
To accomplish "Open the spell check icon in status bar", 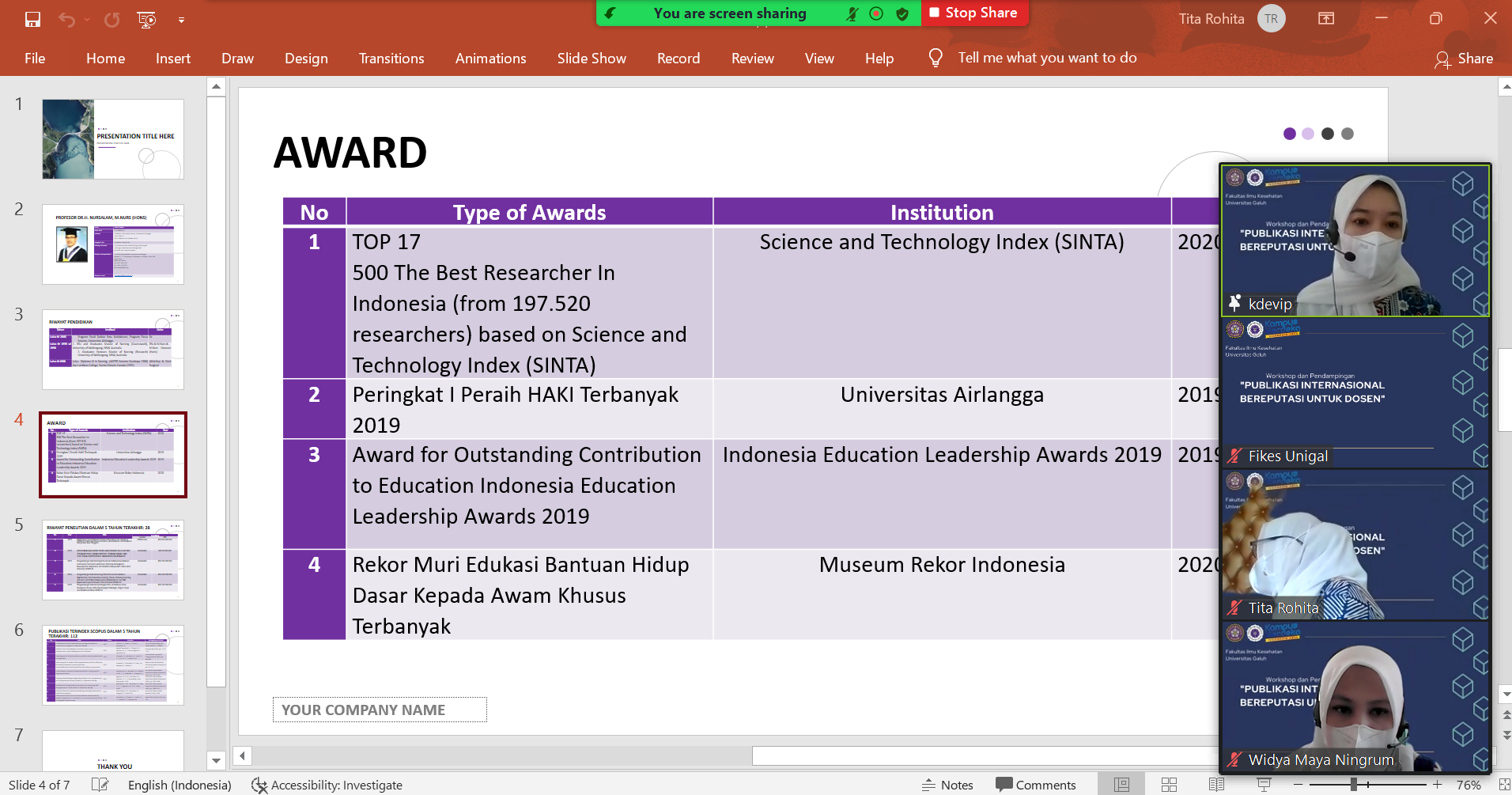I will (100, 785).
